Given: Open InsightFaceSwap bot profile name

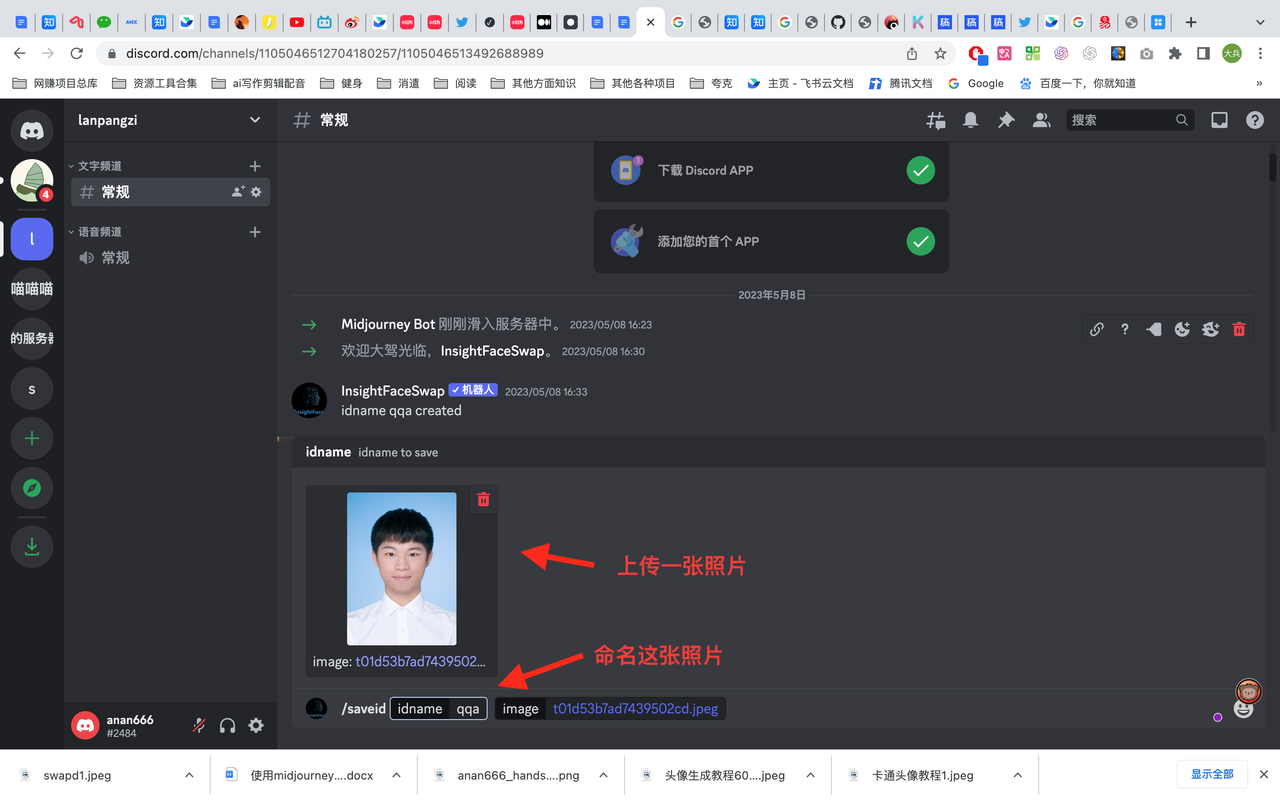Looking at the screenshot, I should (x=392, y=391).
